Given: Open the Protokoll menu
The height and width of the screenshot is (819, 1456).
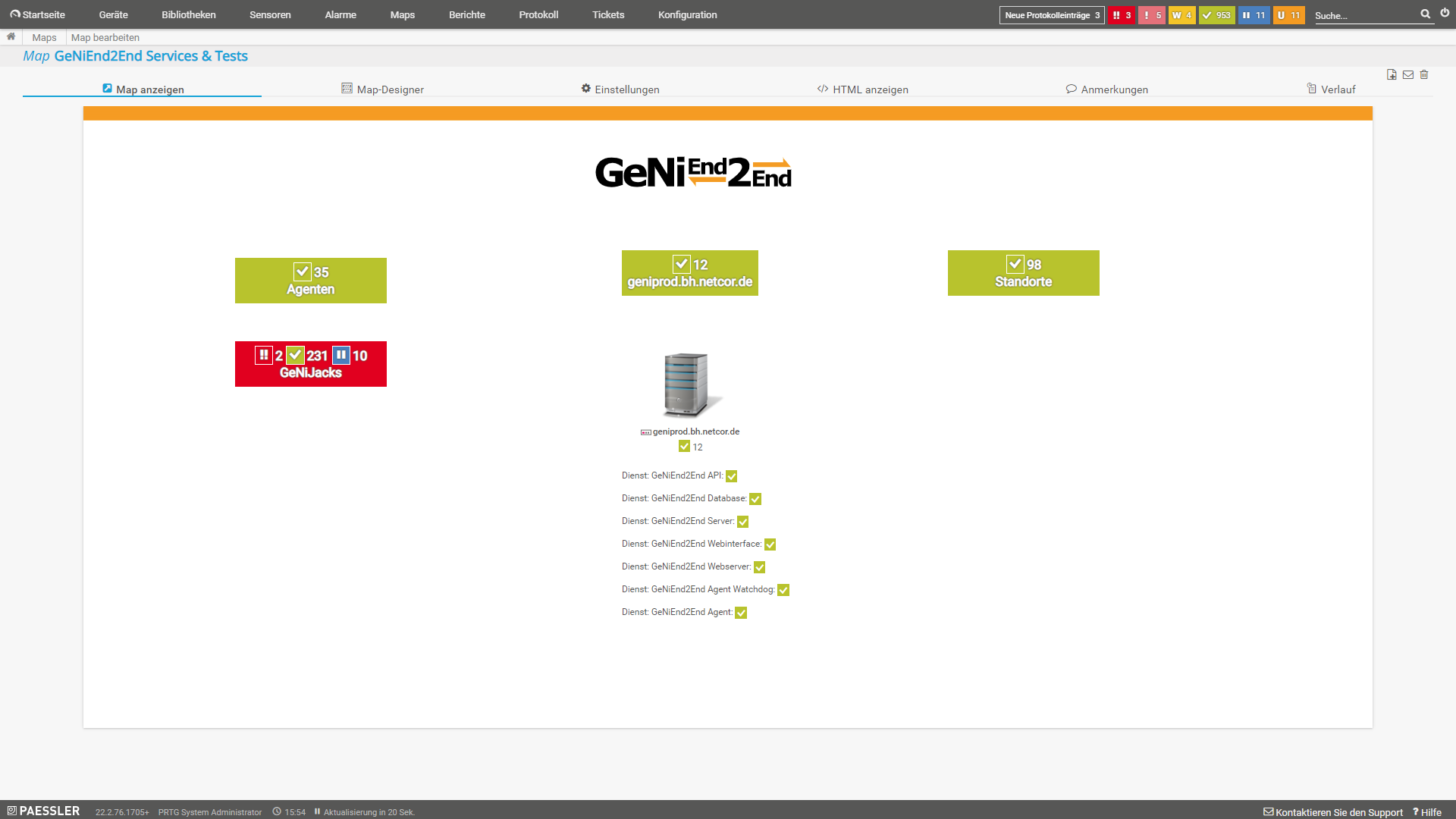Looking at the screenshot, I should click(x=538, y=14).
